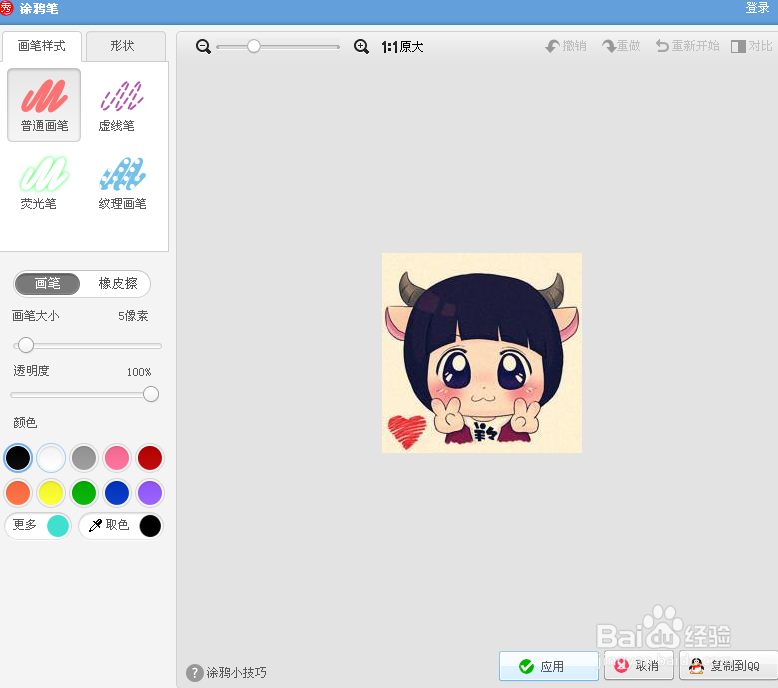778x688 pixels.
Task: Click the zoom out magnifier icon
Action: (x=203, y=47)
